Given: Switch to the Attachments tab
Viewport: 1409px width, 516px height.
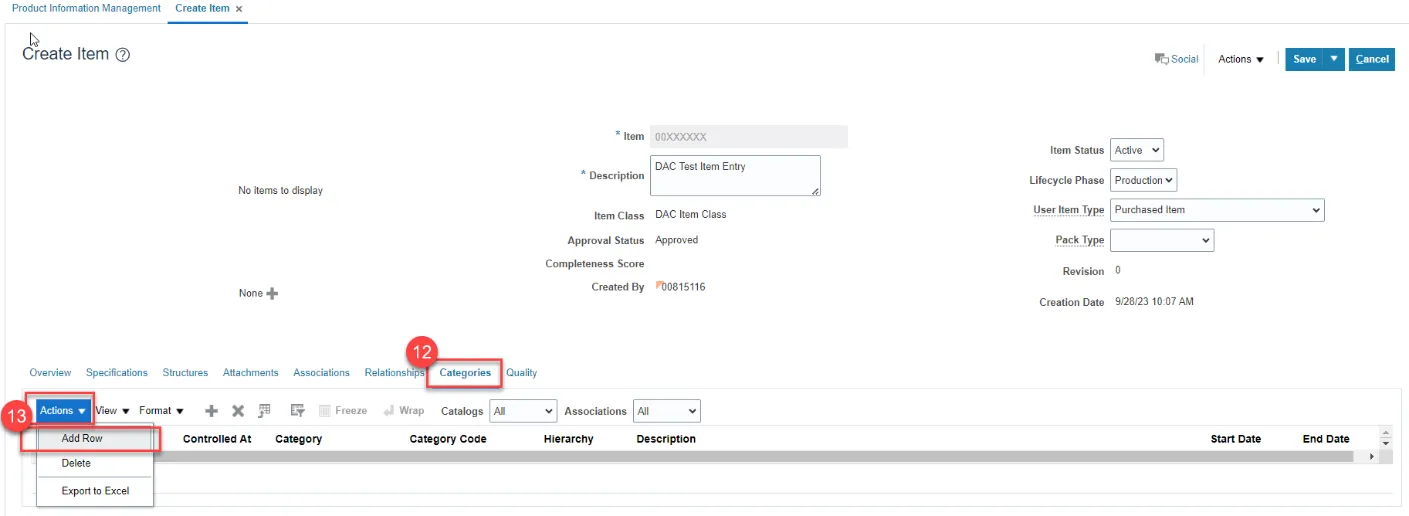Looking at the screenshot, I should click(x=250, y=372).
